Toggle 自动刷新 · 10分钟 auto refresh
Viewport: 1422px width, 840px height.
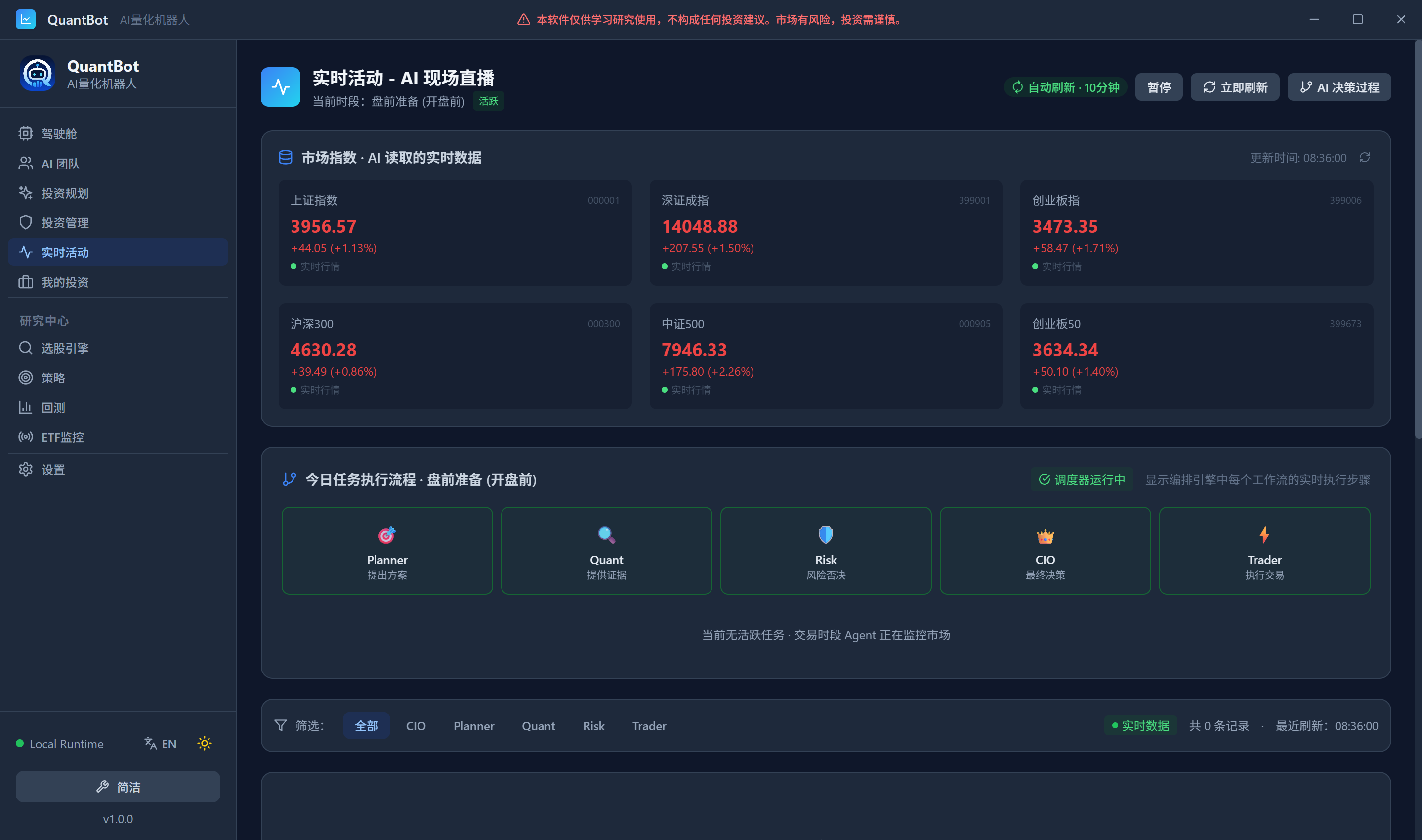pos(1066,87)
